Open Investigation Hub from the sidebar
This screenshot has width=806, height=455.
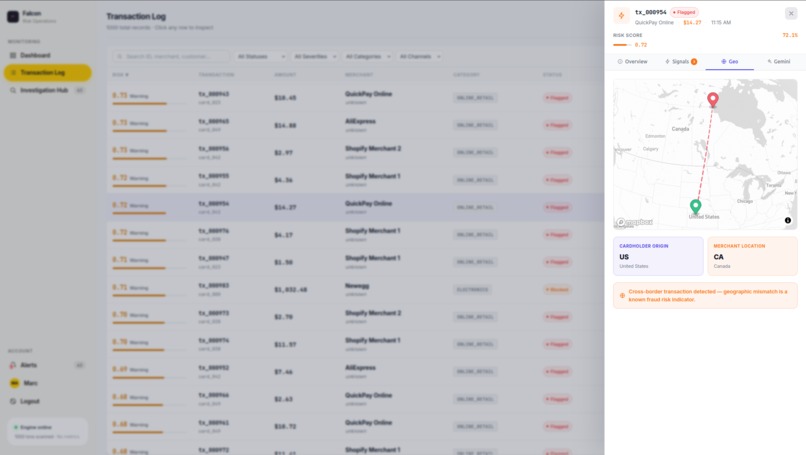point(47,90)
